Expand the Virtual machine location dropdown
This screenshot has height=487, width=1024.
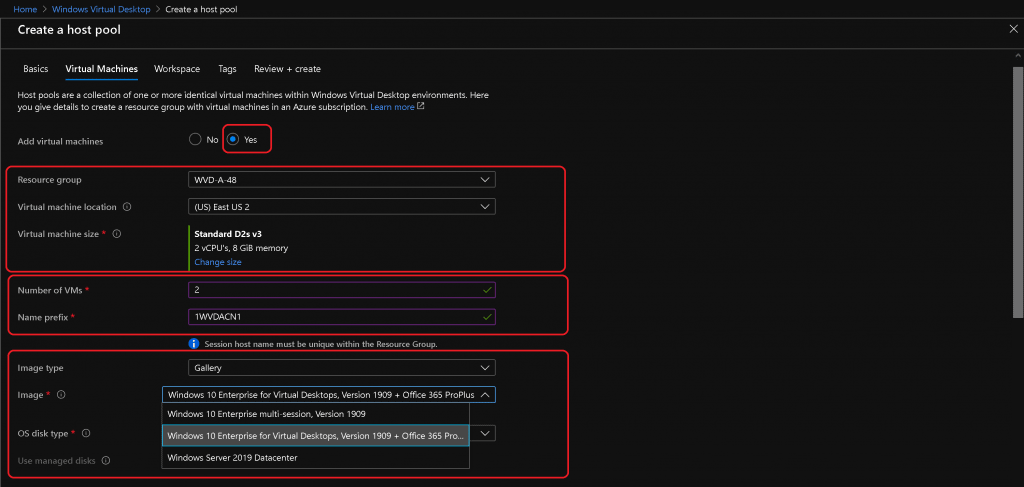[x=342, y=206]
